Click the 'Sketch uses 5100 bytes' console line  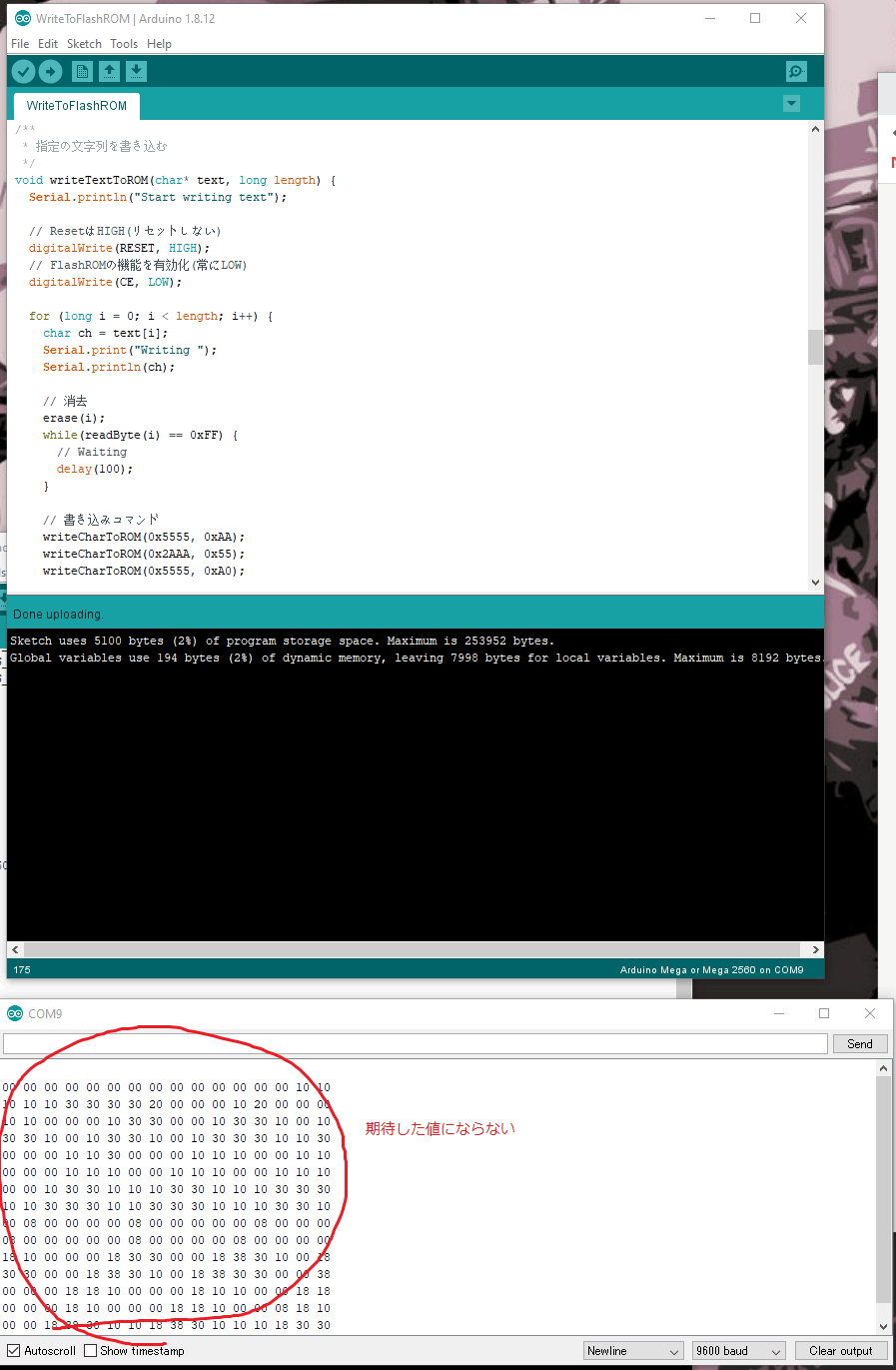click(x=282, y=642)
